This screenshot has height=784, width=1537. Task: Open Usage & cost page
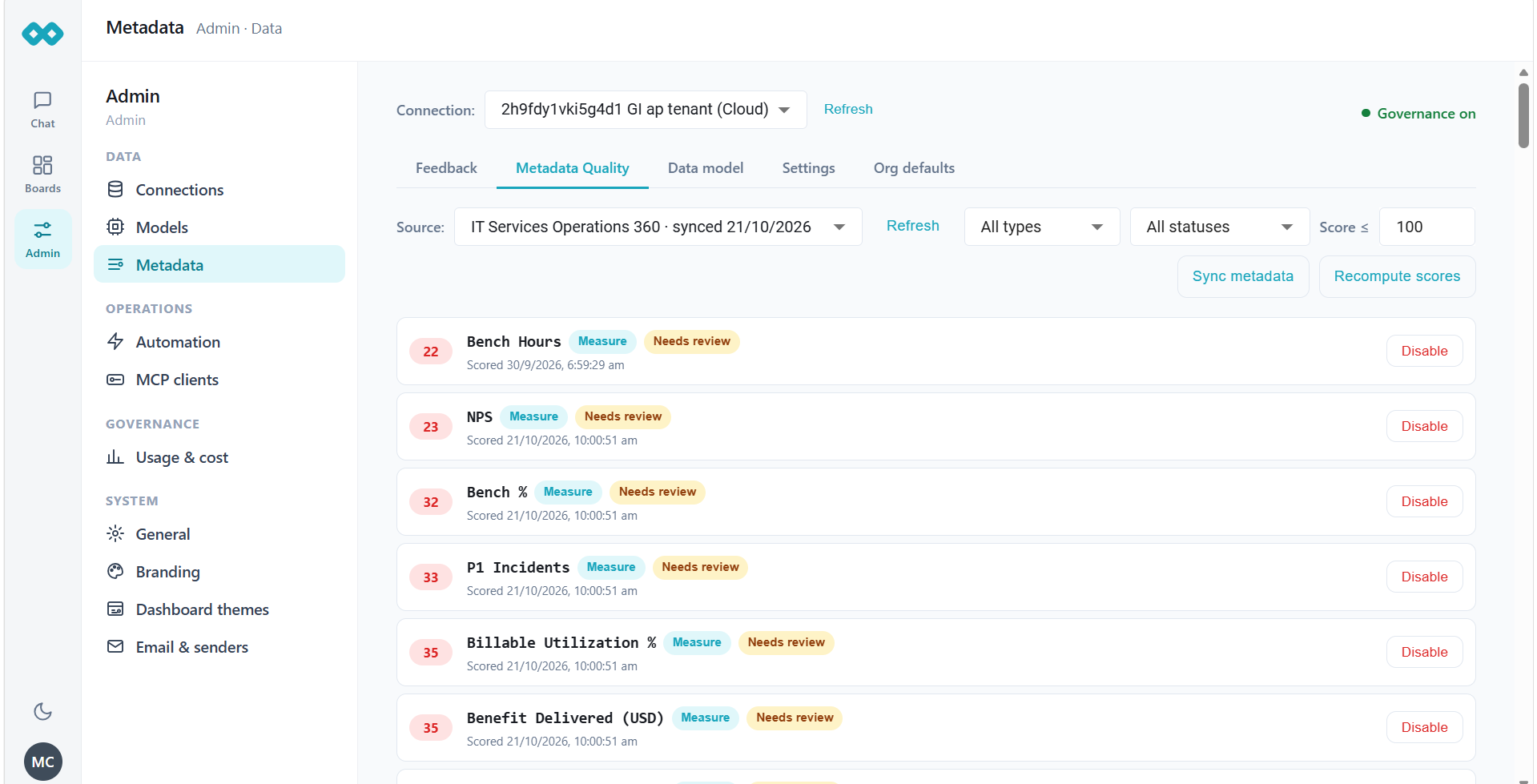click(219, 457)
